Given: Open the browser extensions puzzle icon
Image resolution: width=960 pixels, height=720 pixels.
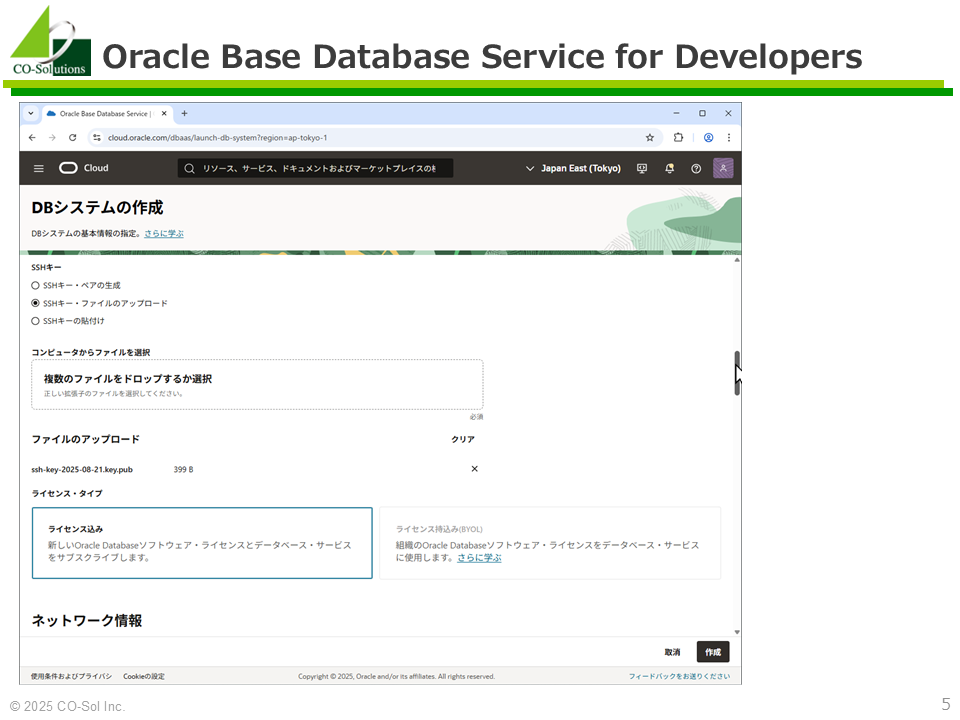Looking at the screenshot, I should point(678,138).
